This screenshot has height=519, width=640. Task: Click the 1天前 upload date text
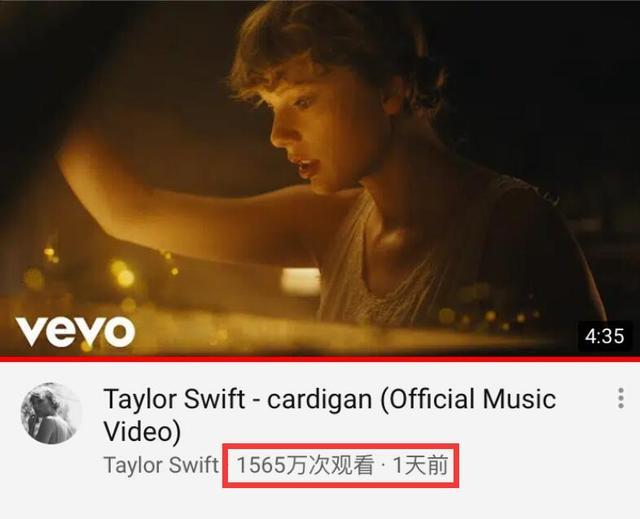420,466
